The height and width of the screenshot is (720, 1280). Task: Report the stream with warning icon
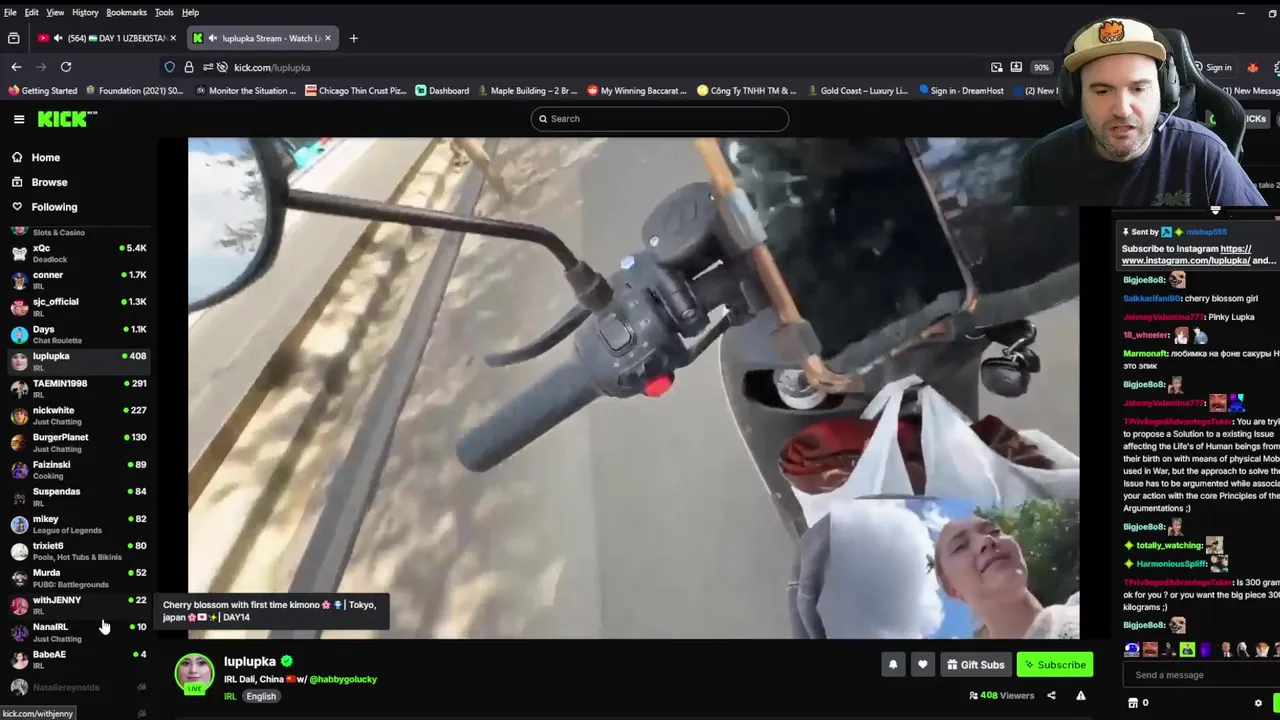click(1080, 695)
